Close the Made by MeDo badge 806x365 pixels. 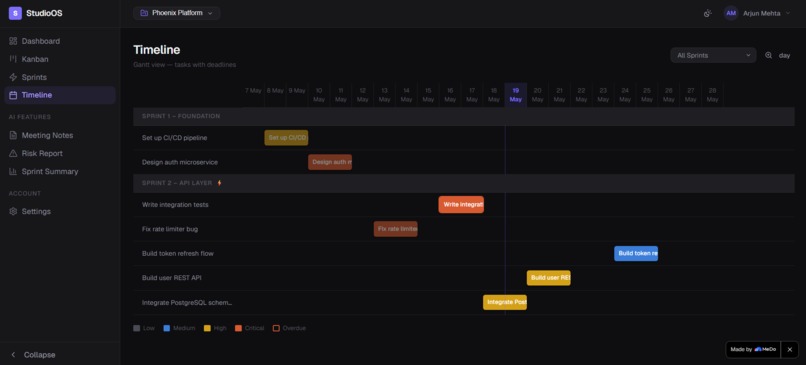pyautogui.click(x=790, y=350)
